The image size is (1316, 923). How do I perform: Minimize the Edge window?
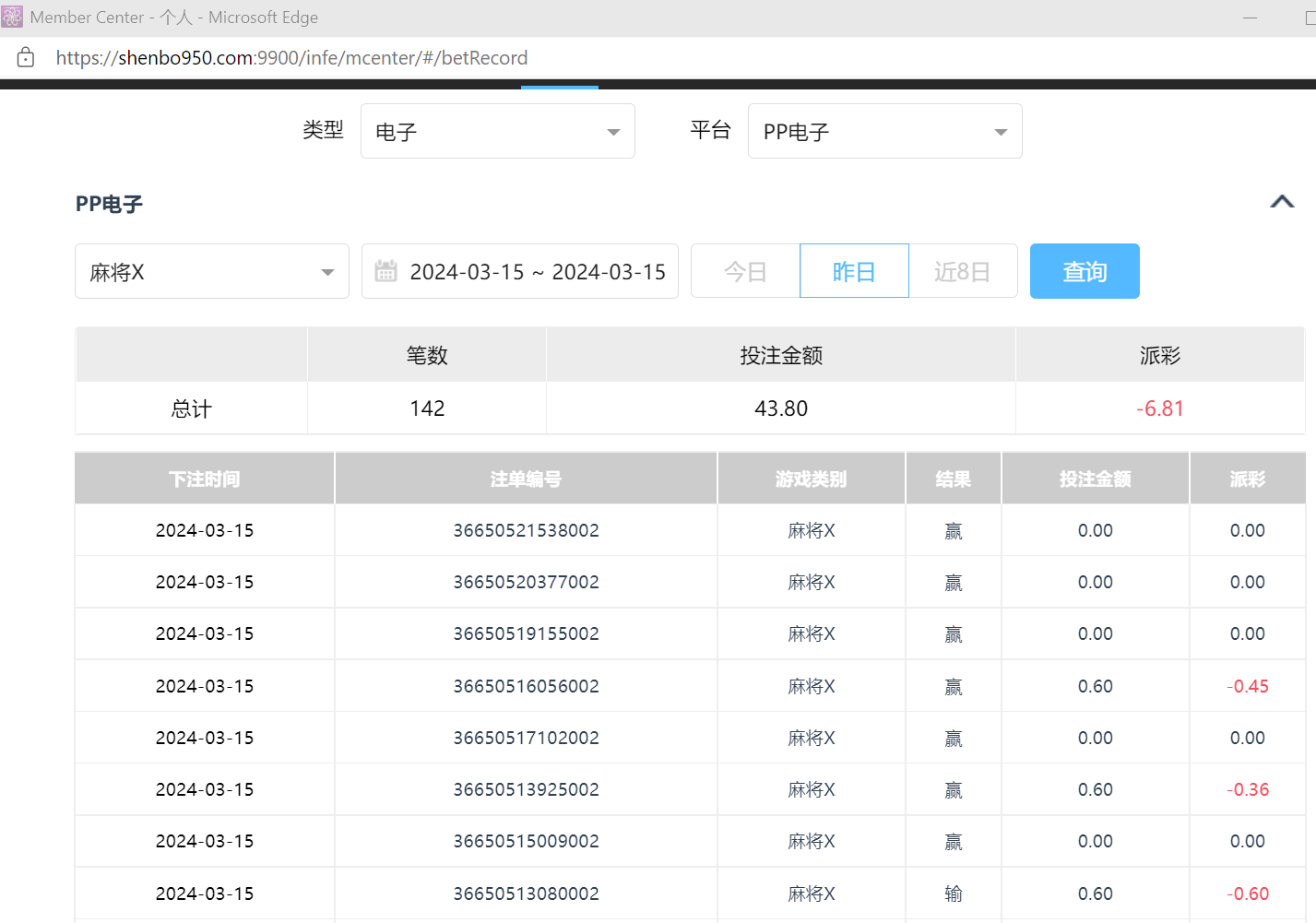[1251, 18]
